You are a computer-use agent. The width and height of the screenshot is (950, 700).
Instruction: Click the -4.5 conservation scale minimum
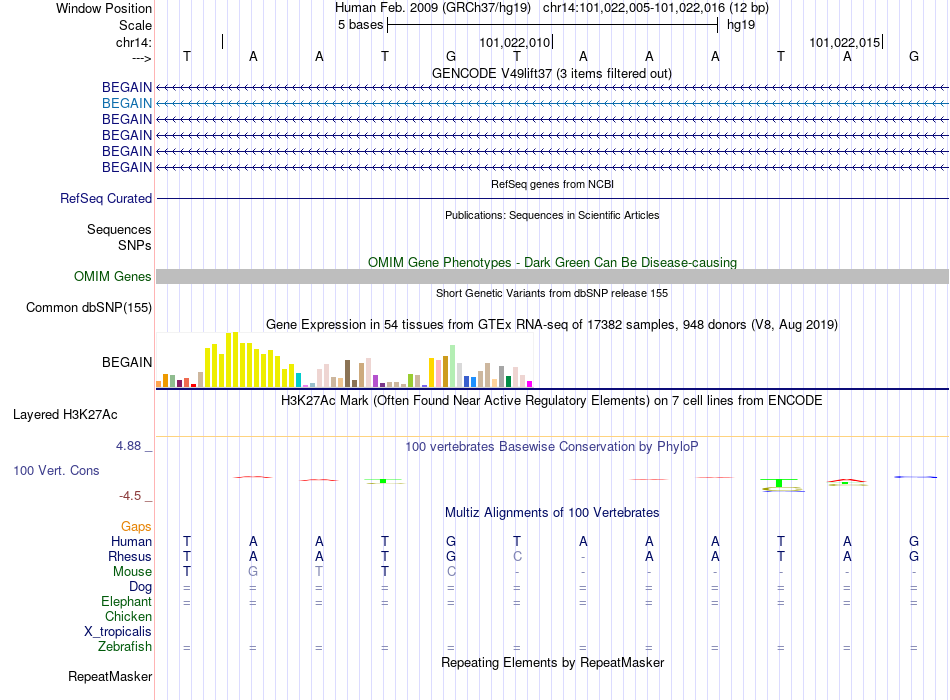click(130, 496)
